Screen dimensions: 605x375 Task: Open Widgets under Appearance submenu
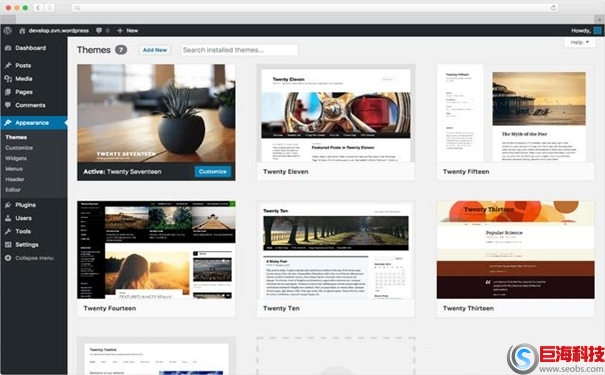[x=16, y=158]
